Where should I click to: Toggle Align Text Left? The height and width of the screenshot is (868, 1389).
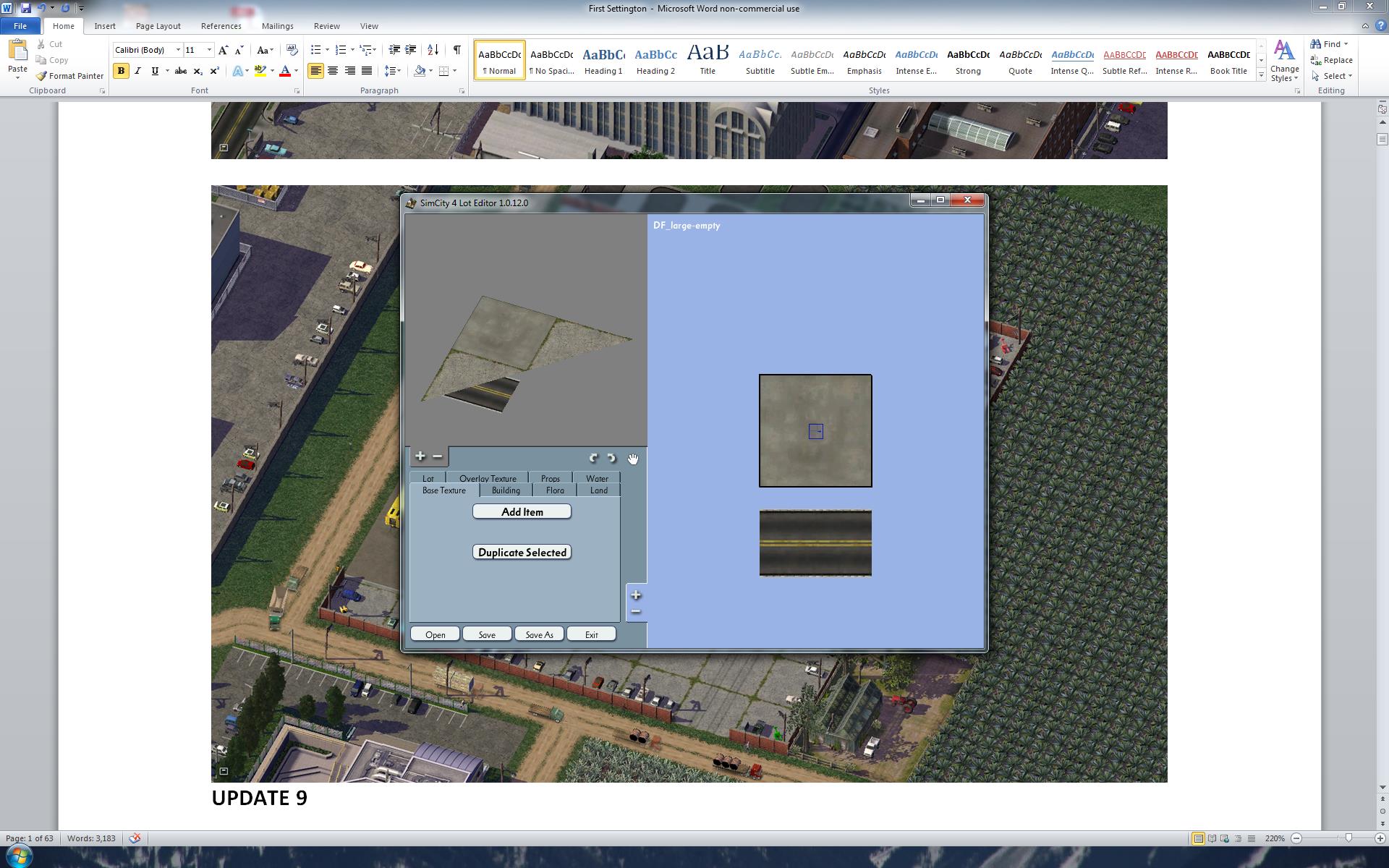point(315,71)
